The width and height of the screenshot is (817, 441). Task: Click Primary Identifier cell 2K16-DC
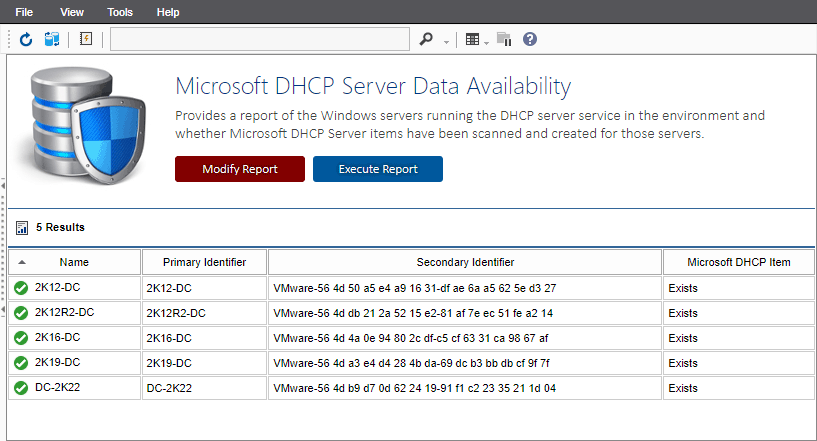[204, 338]
